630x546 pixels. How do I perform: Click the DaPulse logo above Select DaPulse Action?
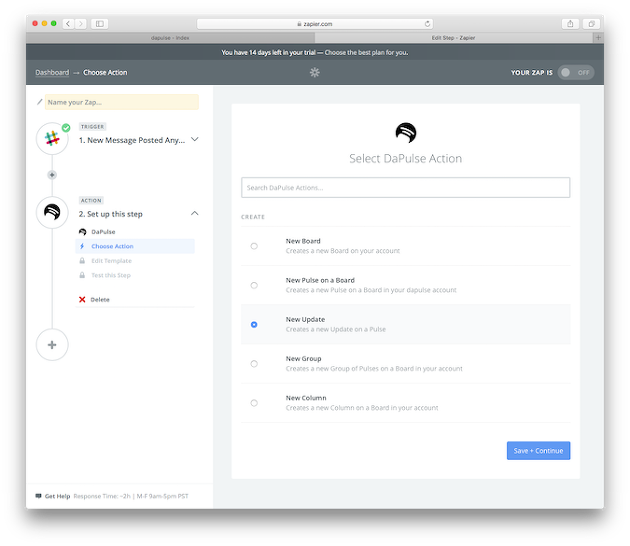(x=405, y=133)
